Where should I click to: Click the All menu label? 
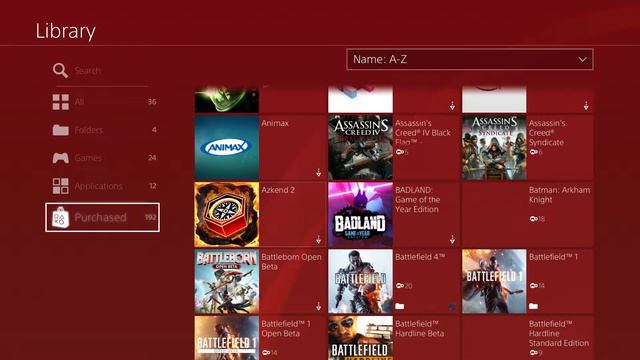click(x=79, y=102)
